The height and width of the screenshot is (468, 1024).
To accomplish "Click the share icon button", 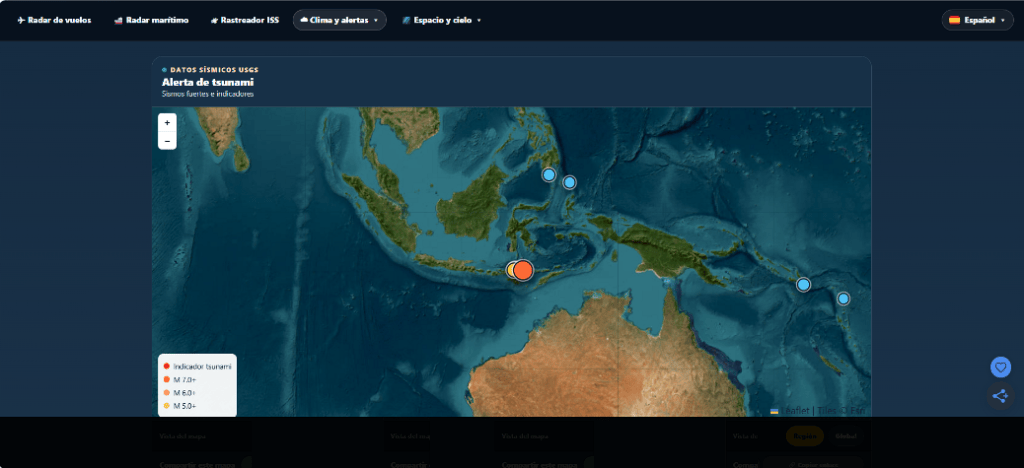I will click(x=1000, y=396).
